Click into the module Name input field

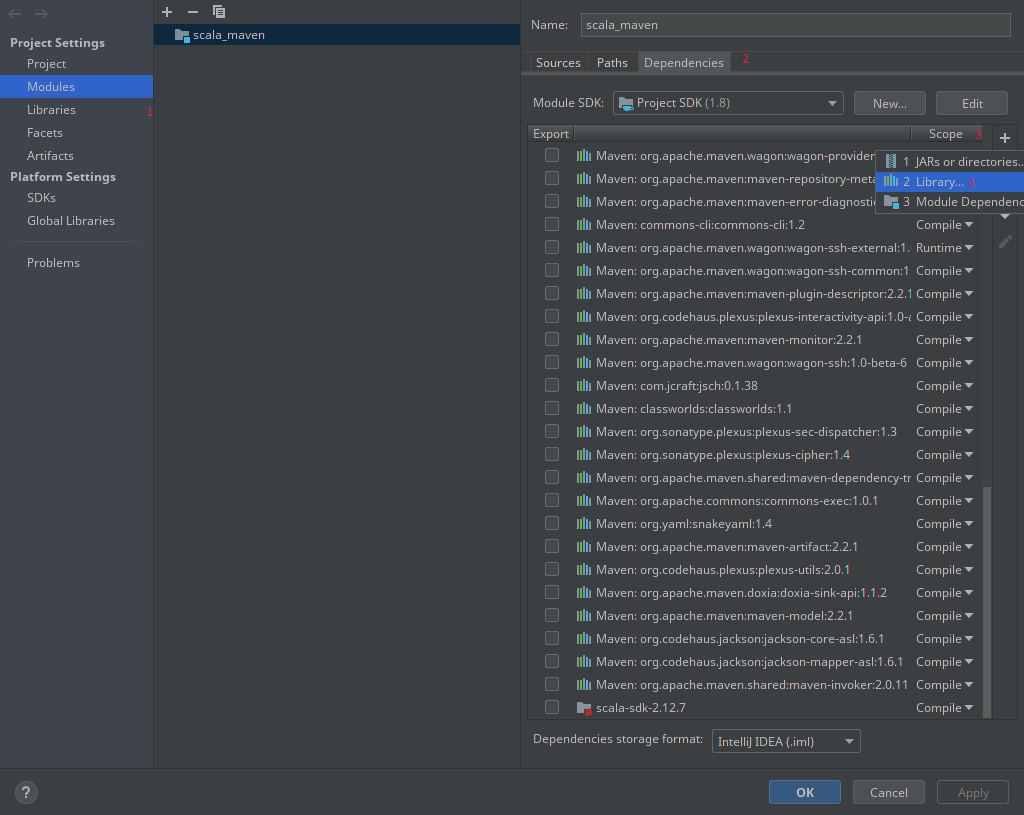coord(795,25)
